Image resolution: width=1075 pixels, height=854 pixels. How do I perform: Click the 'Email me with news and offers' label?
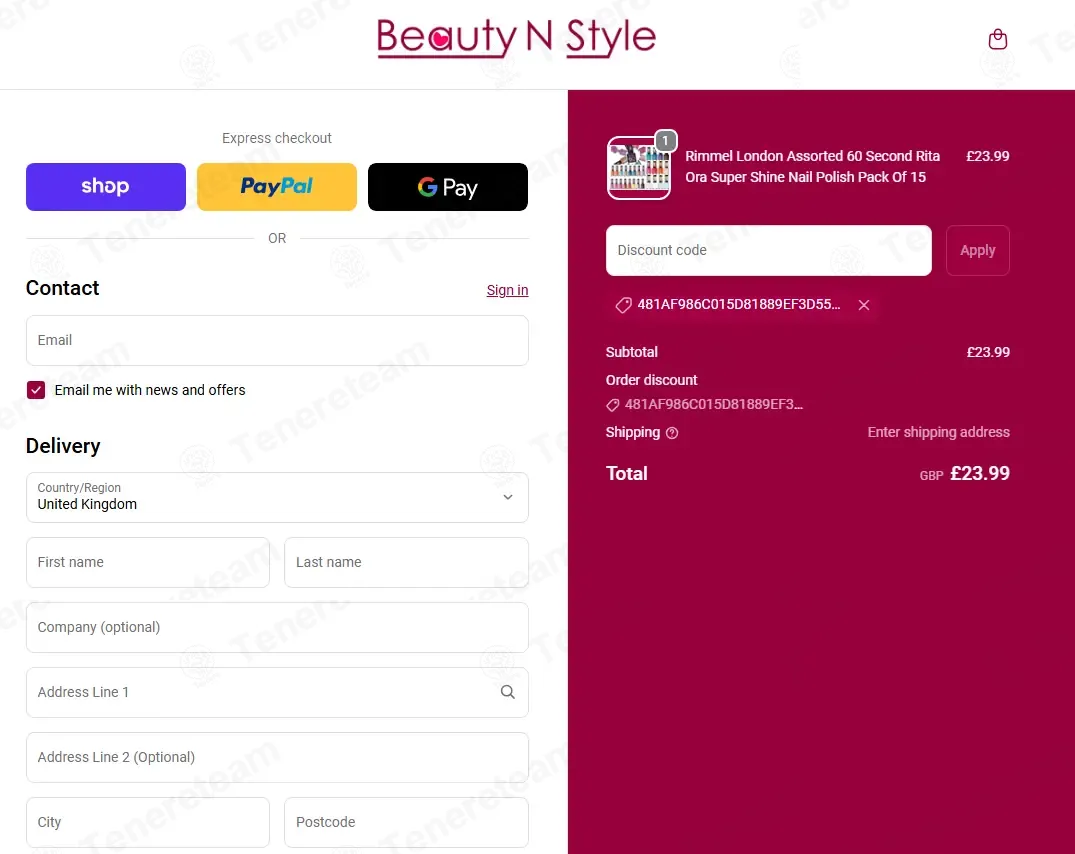[150, 390]
